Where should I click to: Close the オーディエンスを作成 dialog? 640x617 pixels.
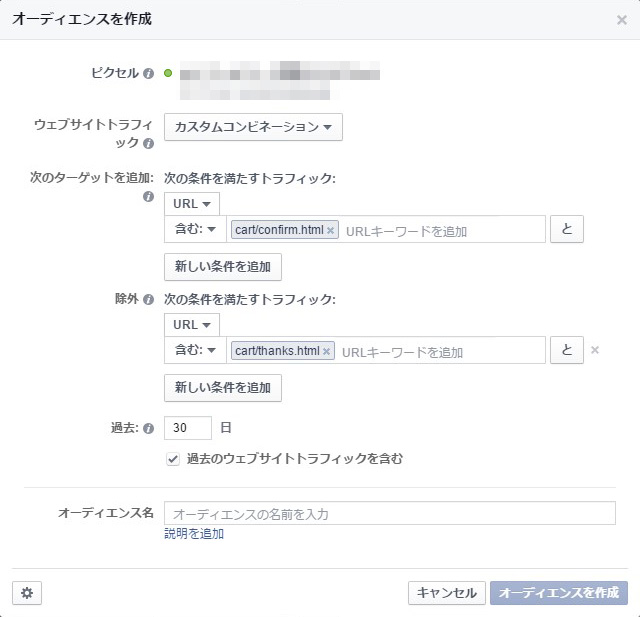(x=621, y=19)
